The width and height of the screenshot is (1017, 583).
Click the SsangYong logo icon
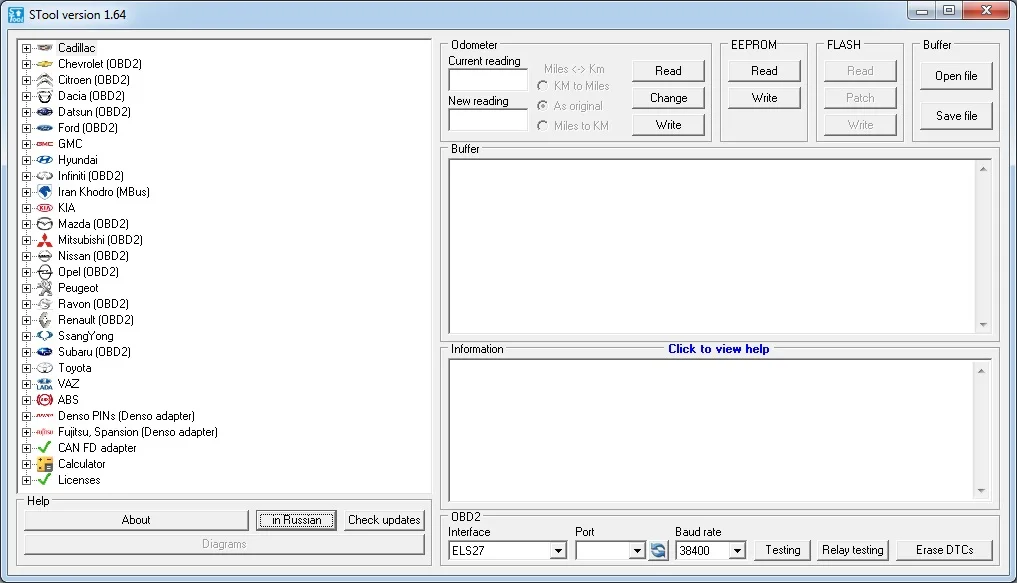(44, 336)
